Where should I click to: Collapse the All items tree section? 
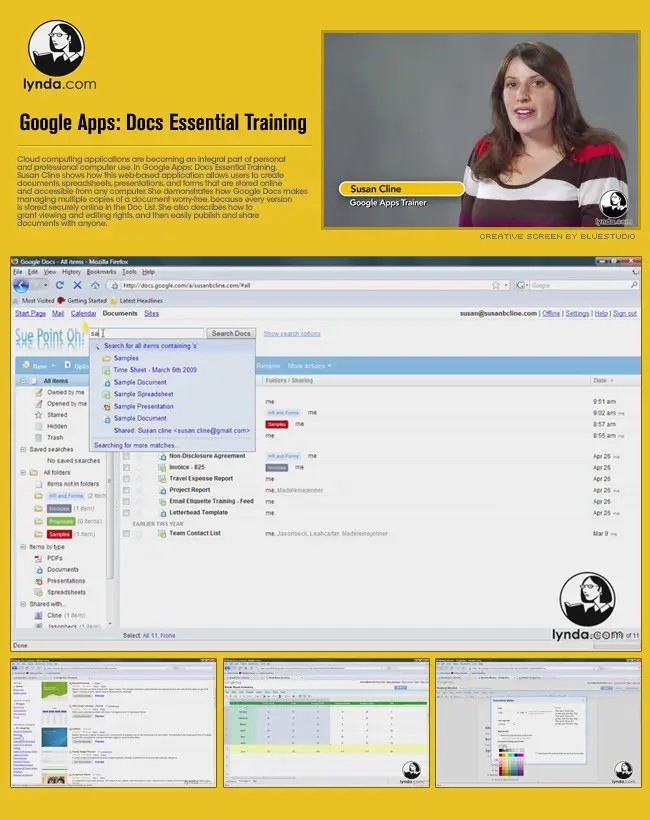[x=23, y=381]
